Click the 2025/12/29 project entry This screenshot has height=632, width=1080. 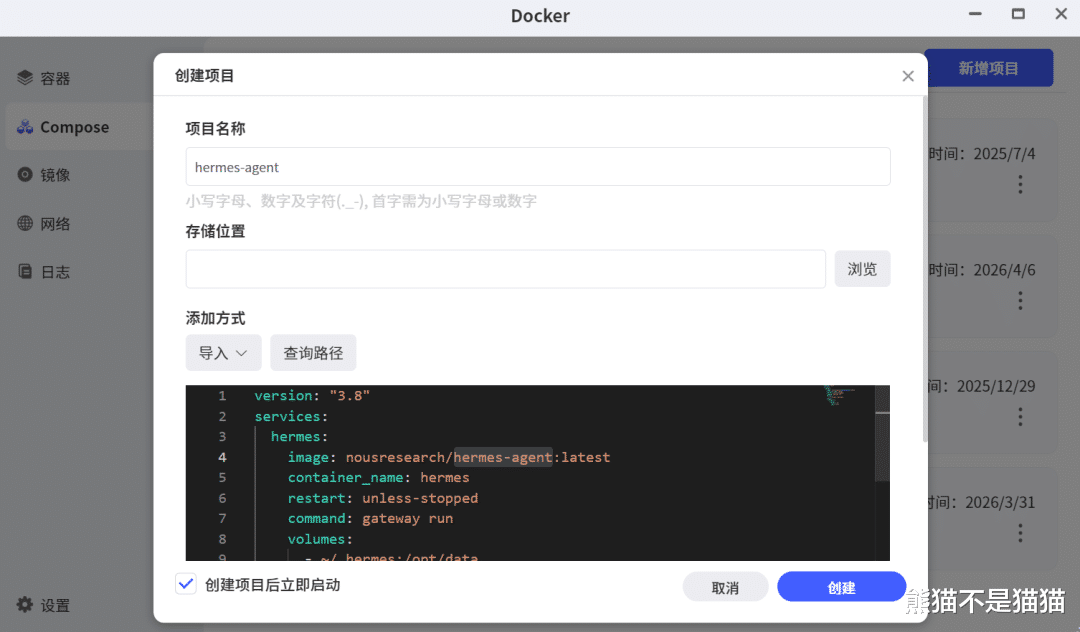(992, 401)
